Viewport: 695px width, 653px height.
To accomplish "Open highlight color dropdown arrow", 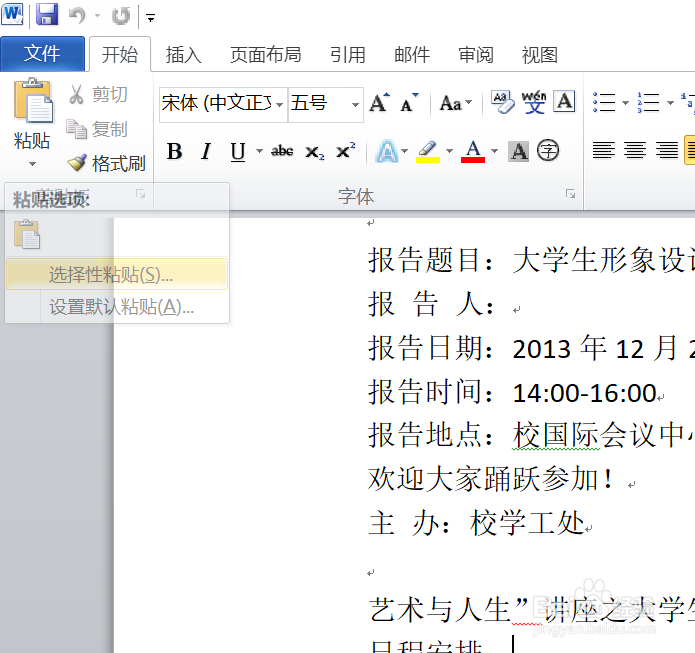I will [x=449, y=152].
